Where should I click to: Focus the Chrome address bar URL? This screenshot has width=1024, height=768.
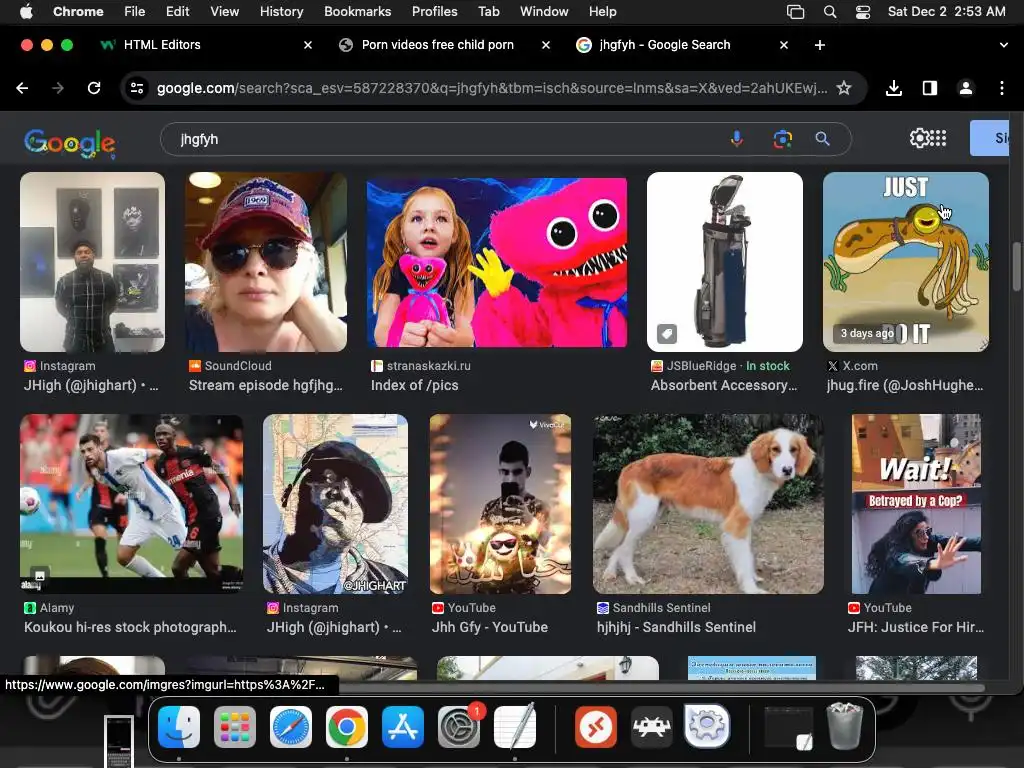click(x=491, y=88)
